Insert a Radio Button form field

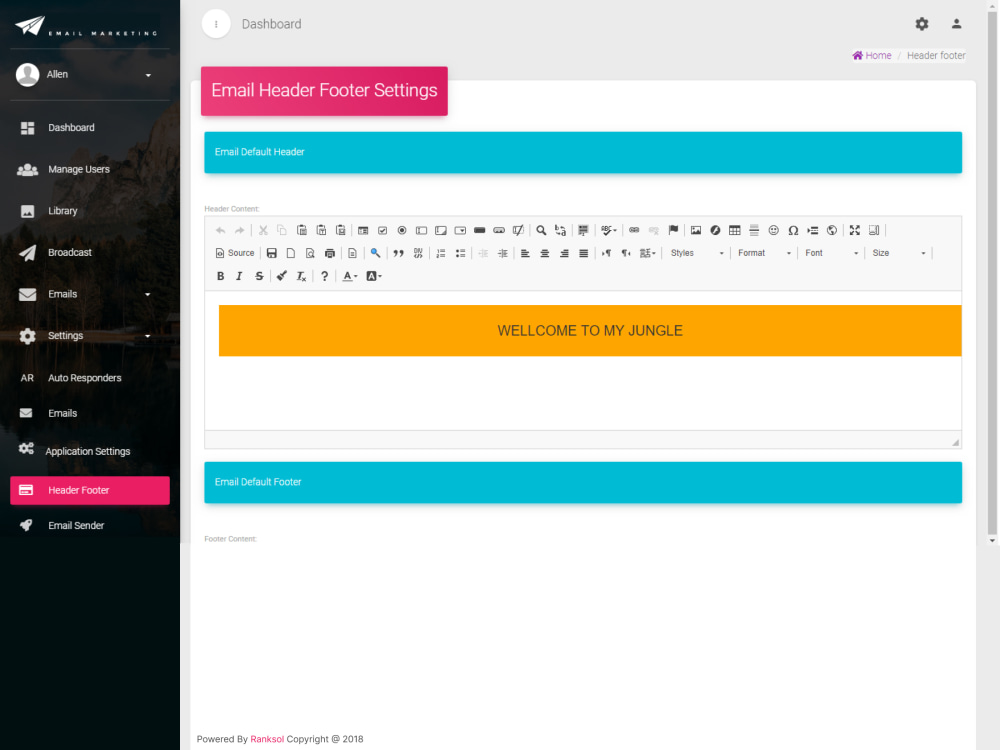pos(402,230)
